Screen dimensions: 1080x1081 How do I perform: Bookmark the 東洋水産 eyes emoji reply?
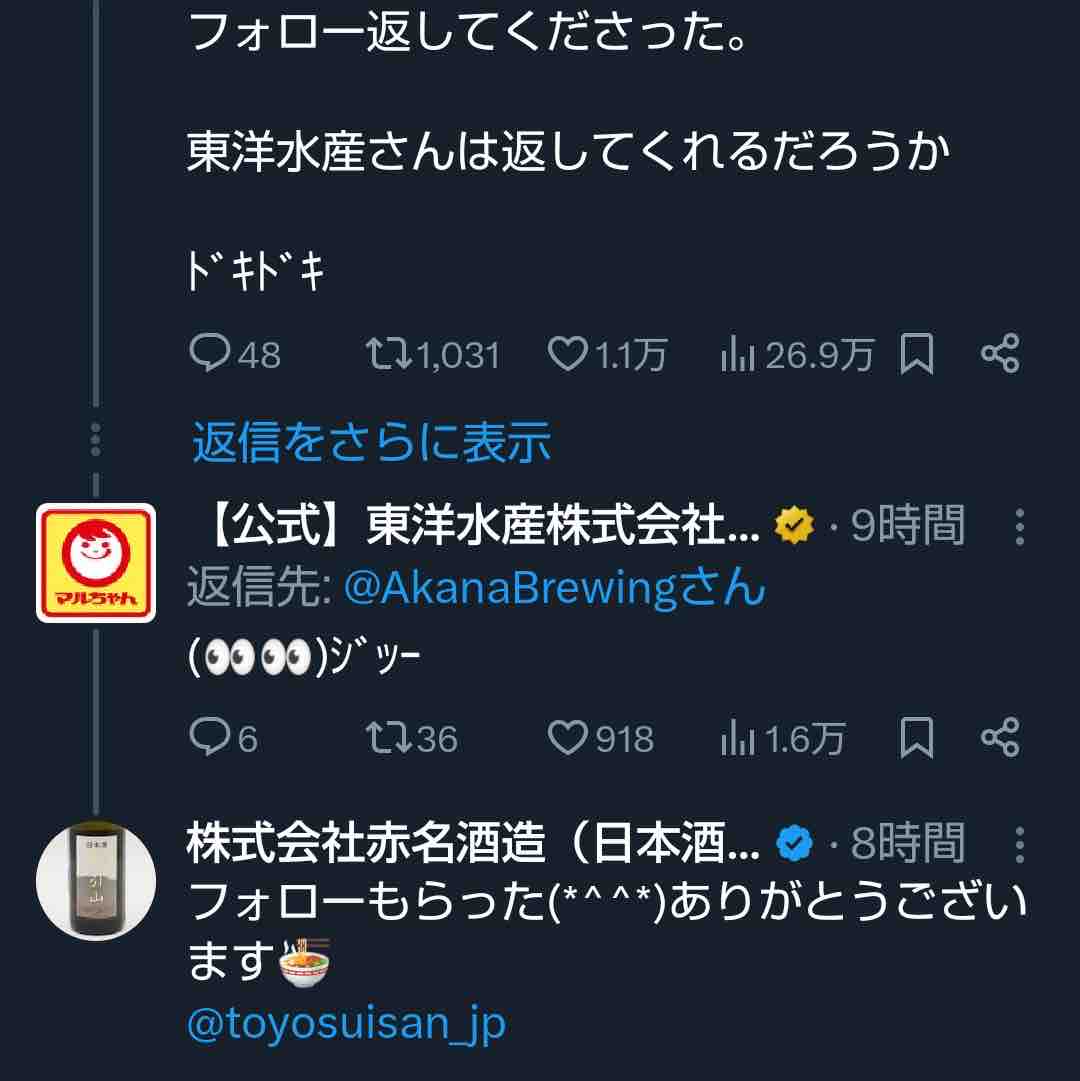click(917, 737)
